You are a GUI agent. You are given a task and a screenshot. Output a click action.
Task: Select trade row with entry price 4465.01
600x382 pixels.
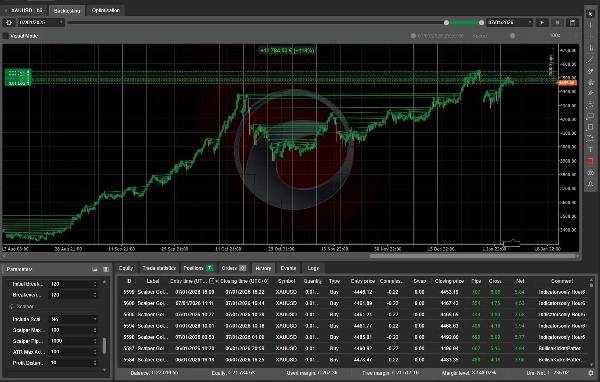click(x=354, y=337)
